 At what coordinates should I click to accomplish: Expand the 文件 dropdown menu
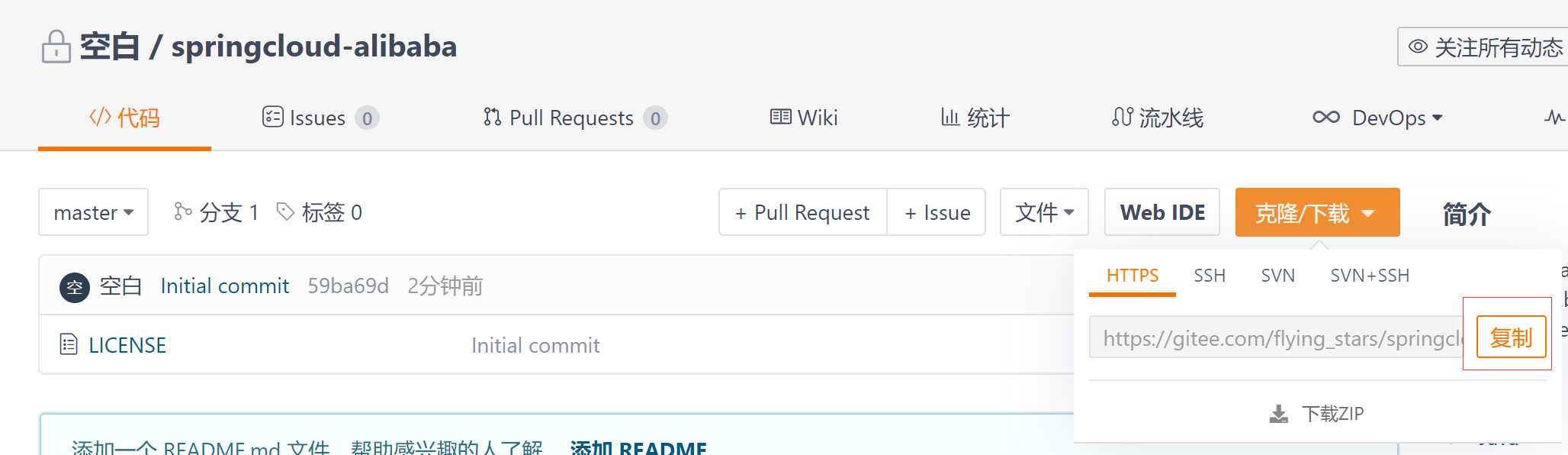click(x=1044, y=212)
